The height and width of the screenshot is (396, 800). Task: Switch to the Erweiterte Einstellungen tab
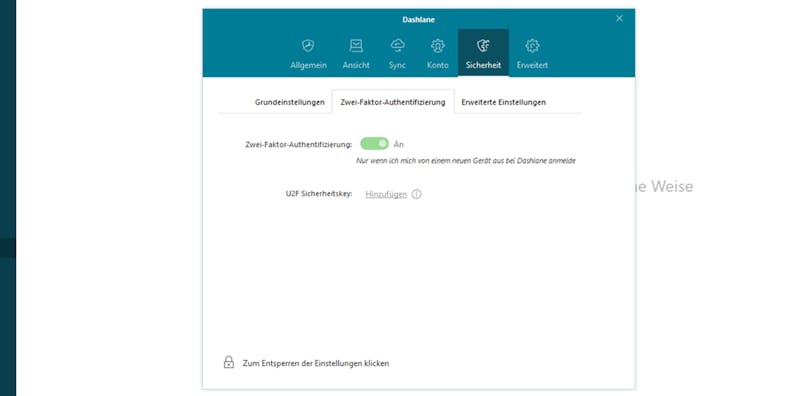[504, 102]
